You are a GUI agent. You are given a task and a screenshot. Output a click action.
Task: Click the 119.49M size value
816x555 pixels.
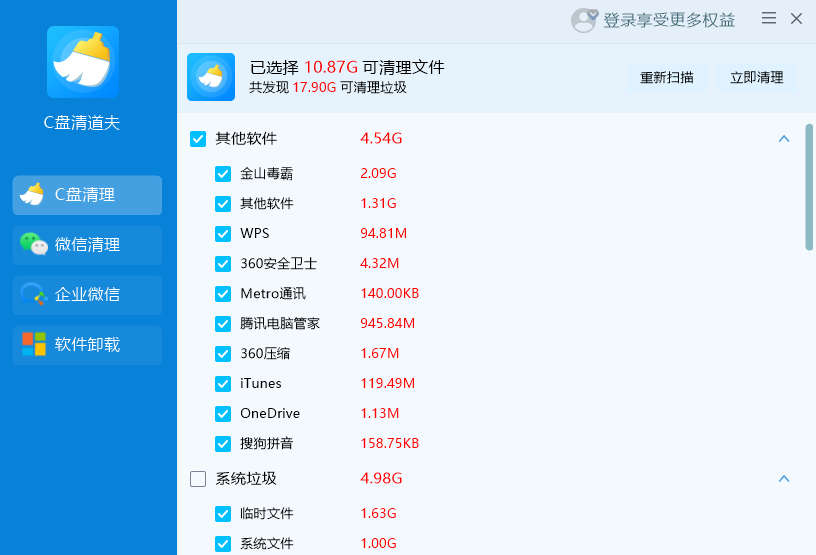388,383
